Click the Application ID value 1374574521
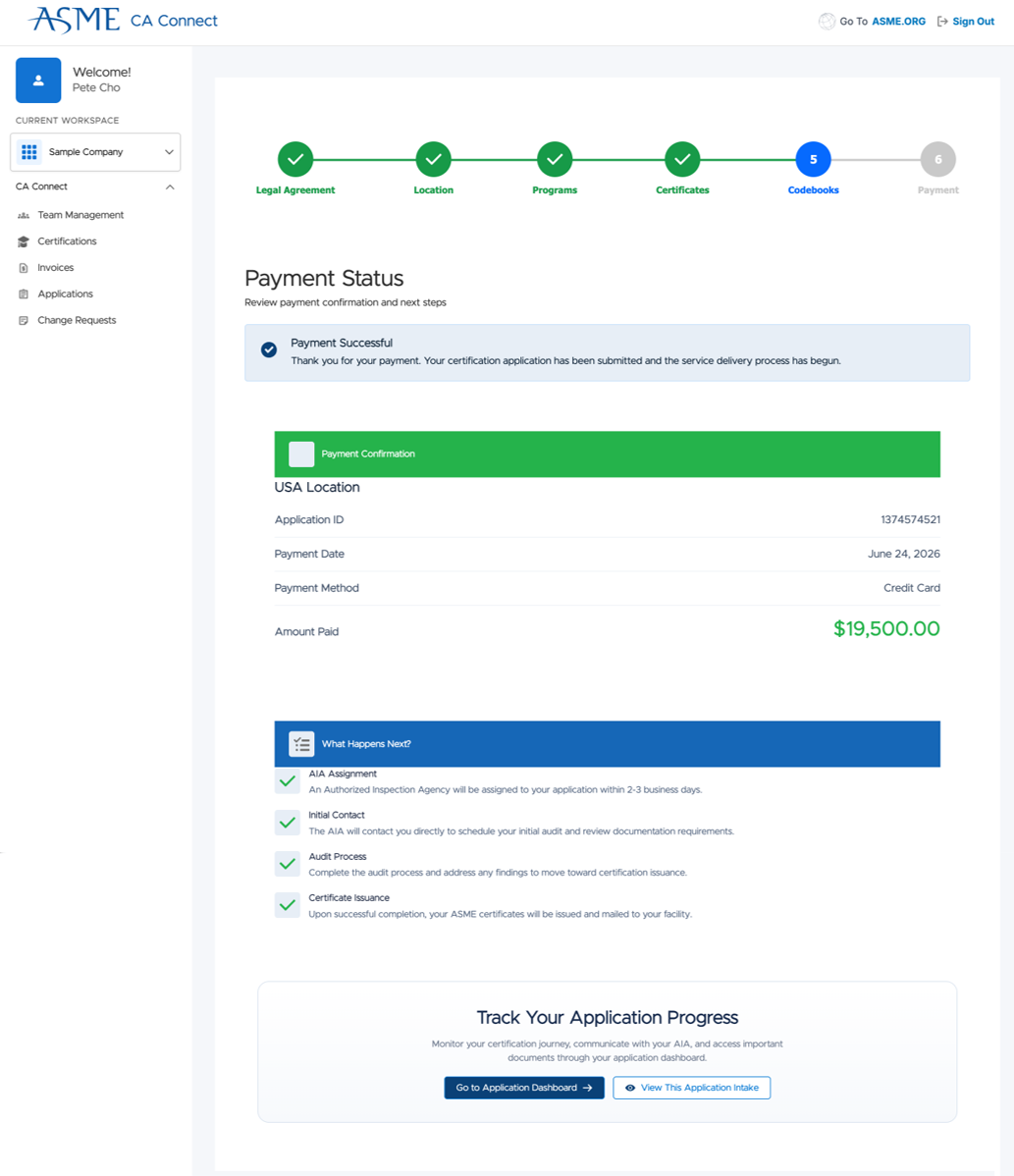1014x1176 pixels. click(x=911, y=519)
